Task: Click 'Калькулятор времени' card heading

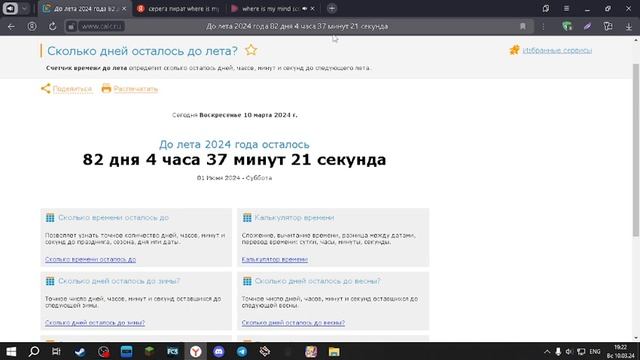Action: click(x=294, y=218)
